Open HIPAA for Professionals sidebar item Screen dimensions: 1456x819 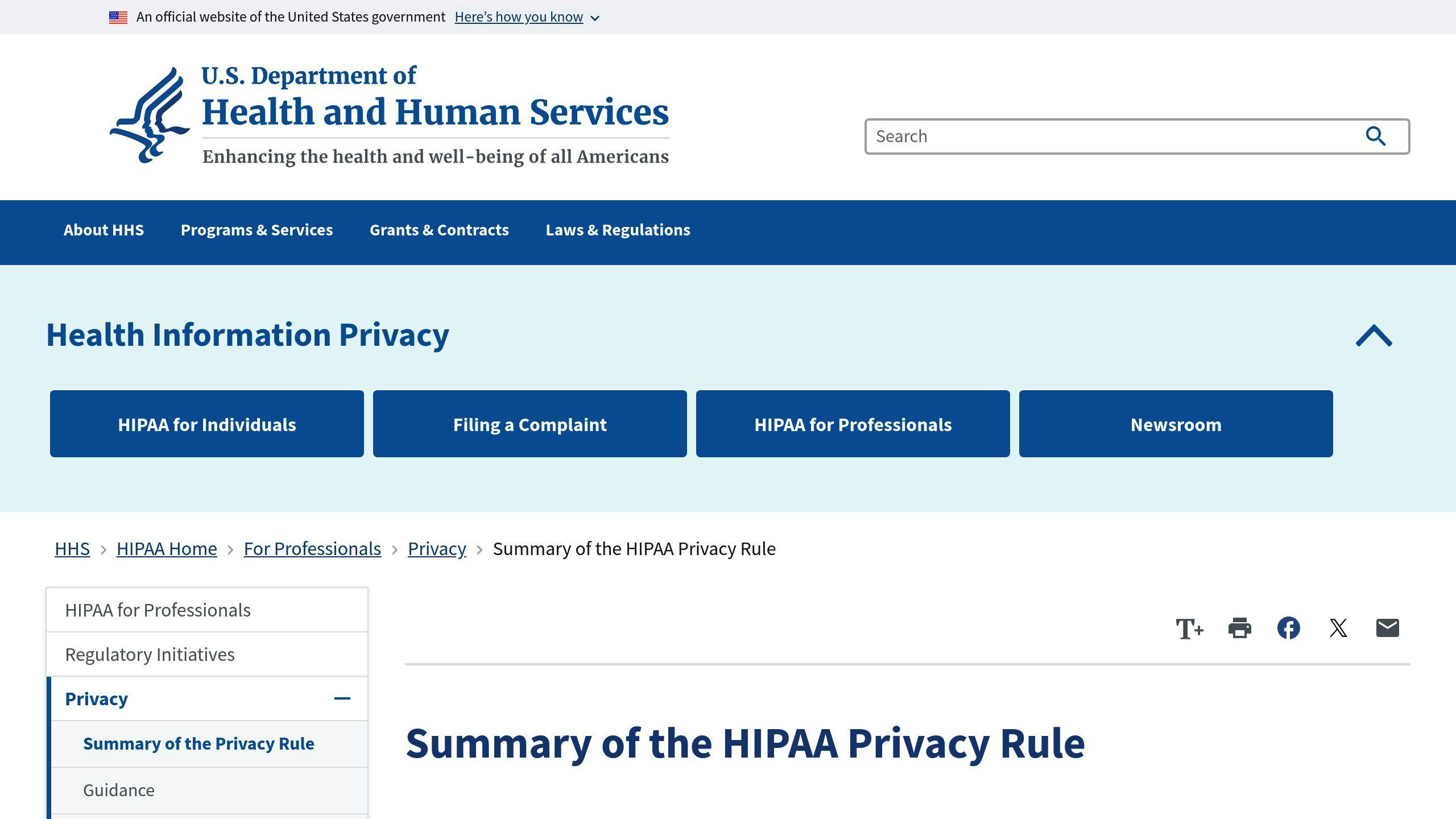pos(207,610)
